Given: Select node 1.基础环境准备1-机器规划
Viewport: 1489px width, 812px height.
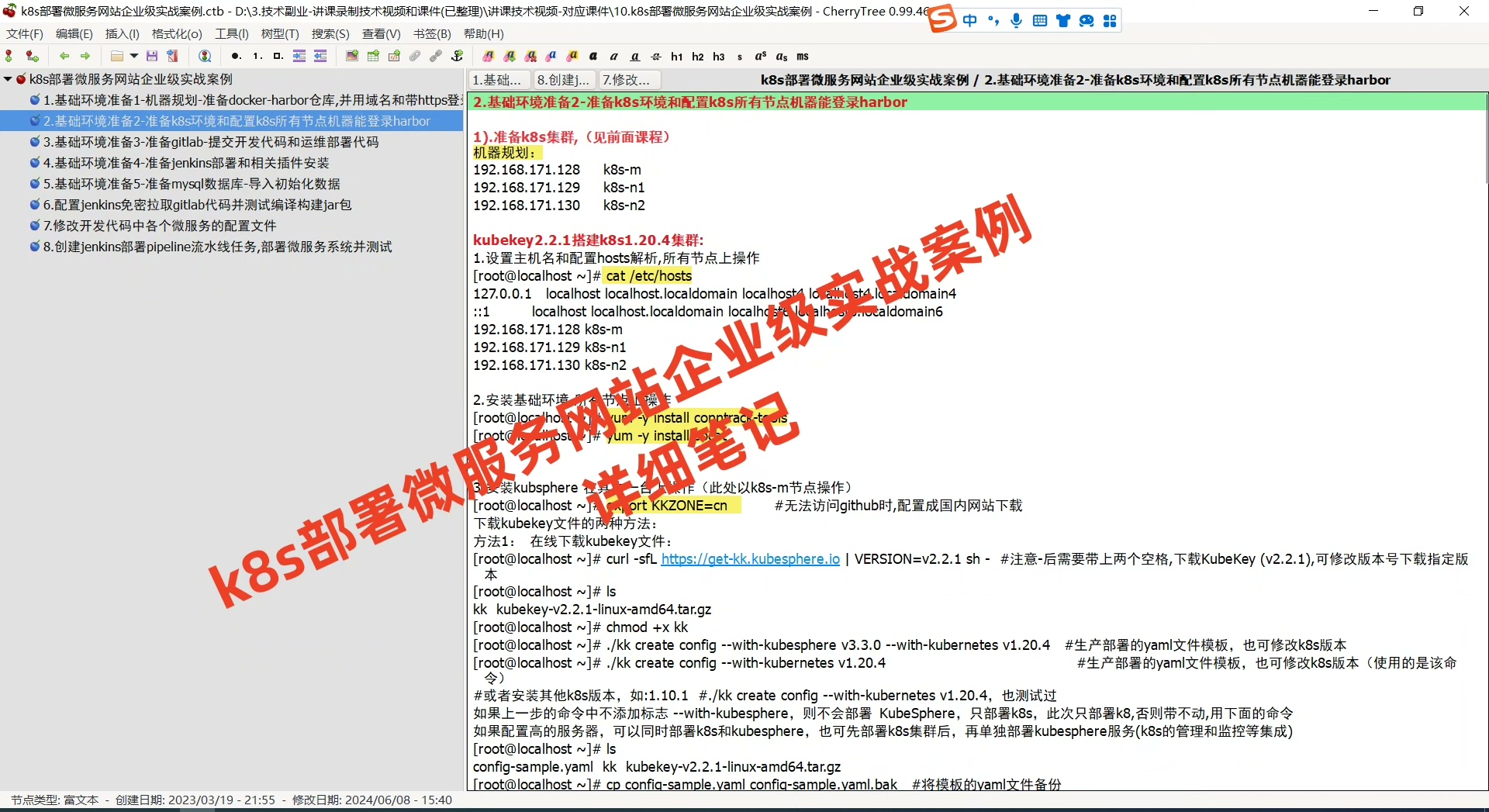Looking at the screenshot, I should (x=246, y=100).
